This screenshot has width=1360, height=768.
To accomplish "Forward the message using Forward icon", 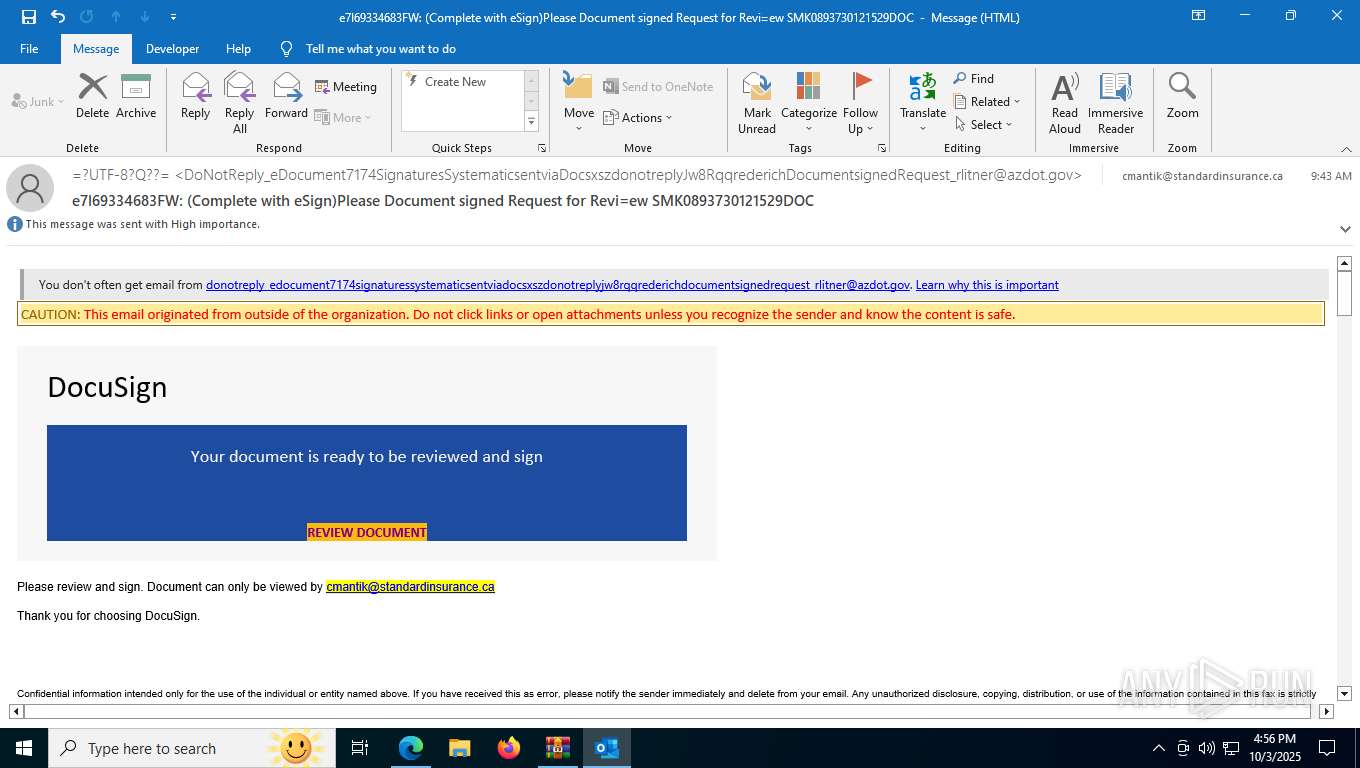I will point(286,96).
